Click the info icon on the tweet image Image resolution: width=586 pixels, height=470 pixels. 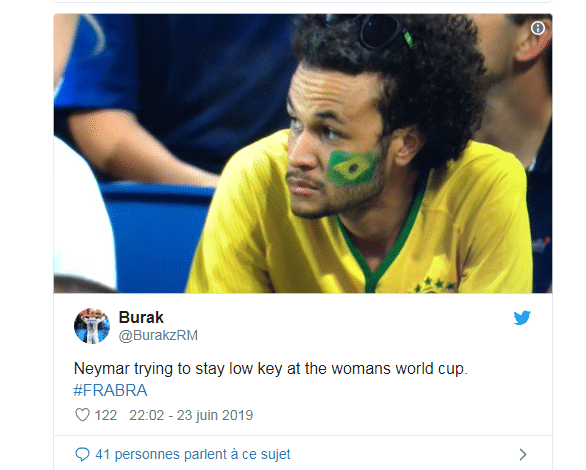pos(537,28)
